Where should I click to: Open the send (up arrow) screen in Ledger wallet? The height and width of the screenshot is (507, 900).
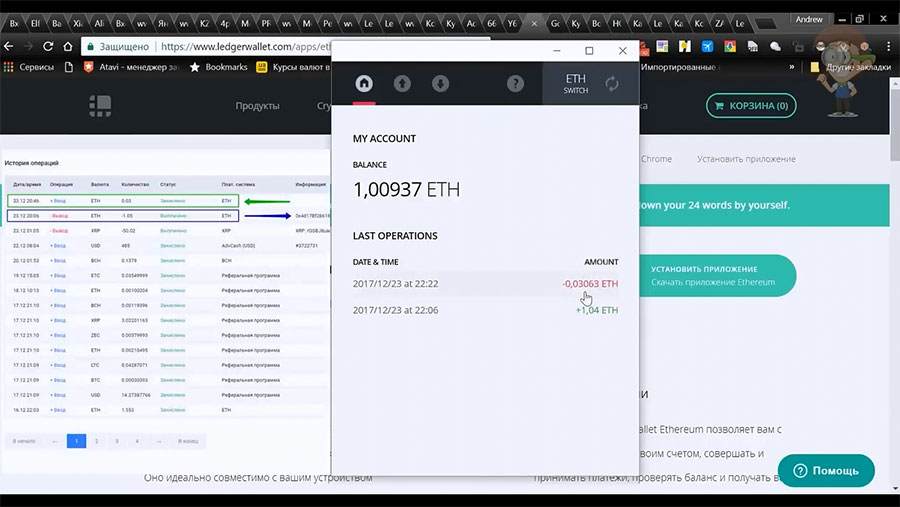(402, 84)
